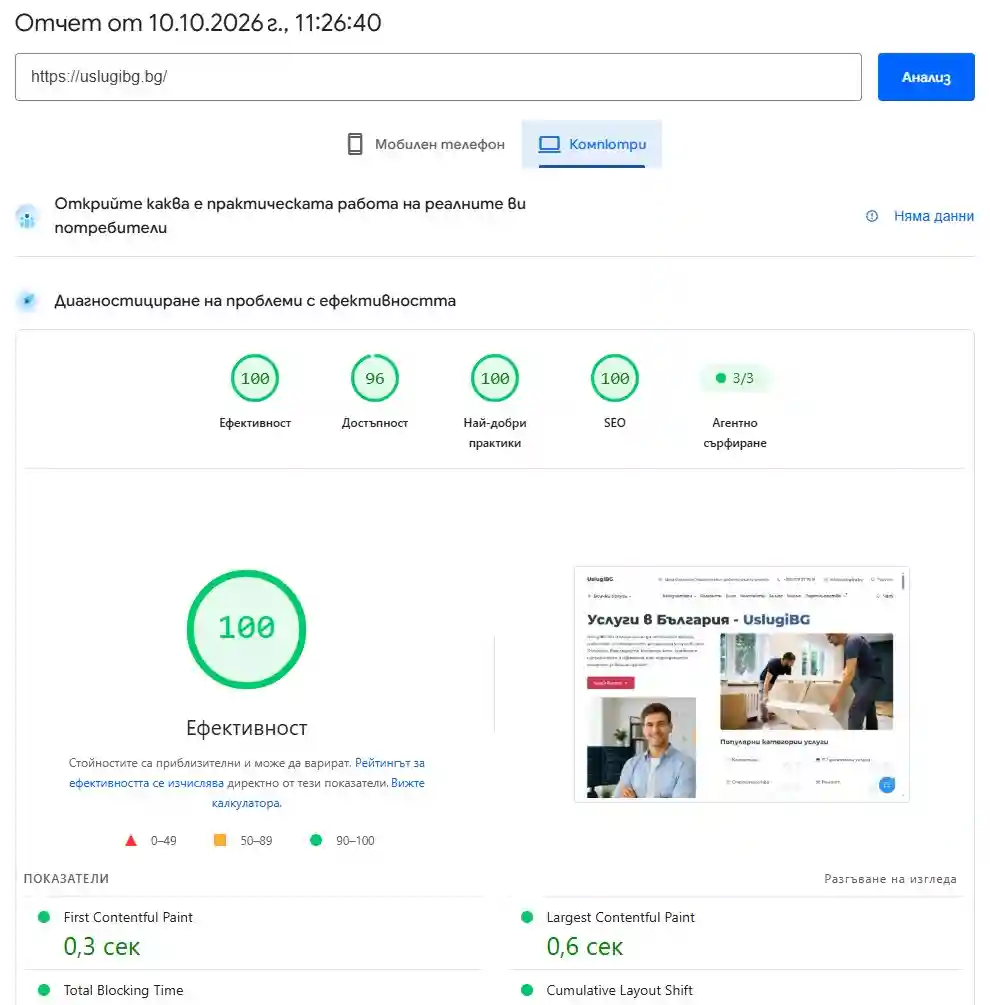Select the Компютри tab
The width and height of the screenshot is (990, 1005).
[x=591, y=144]
